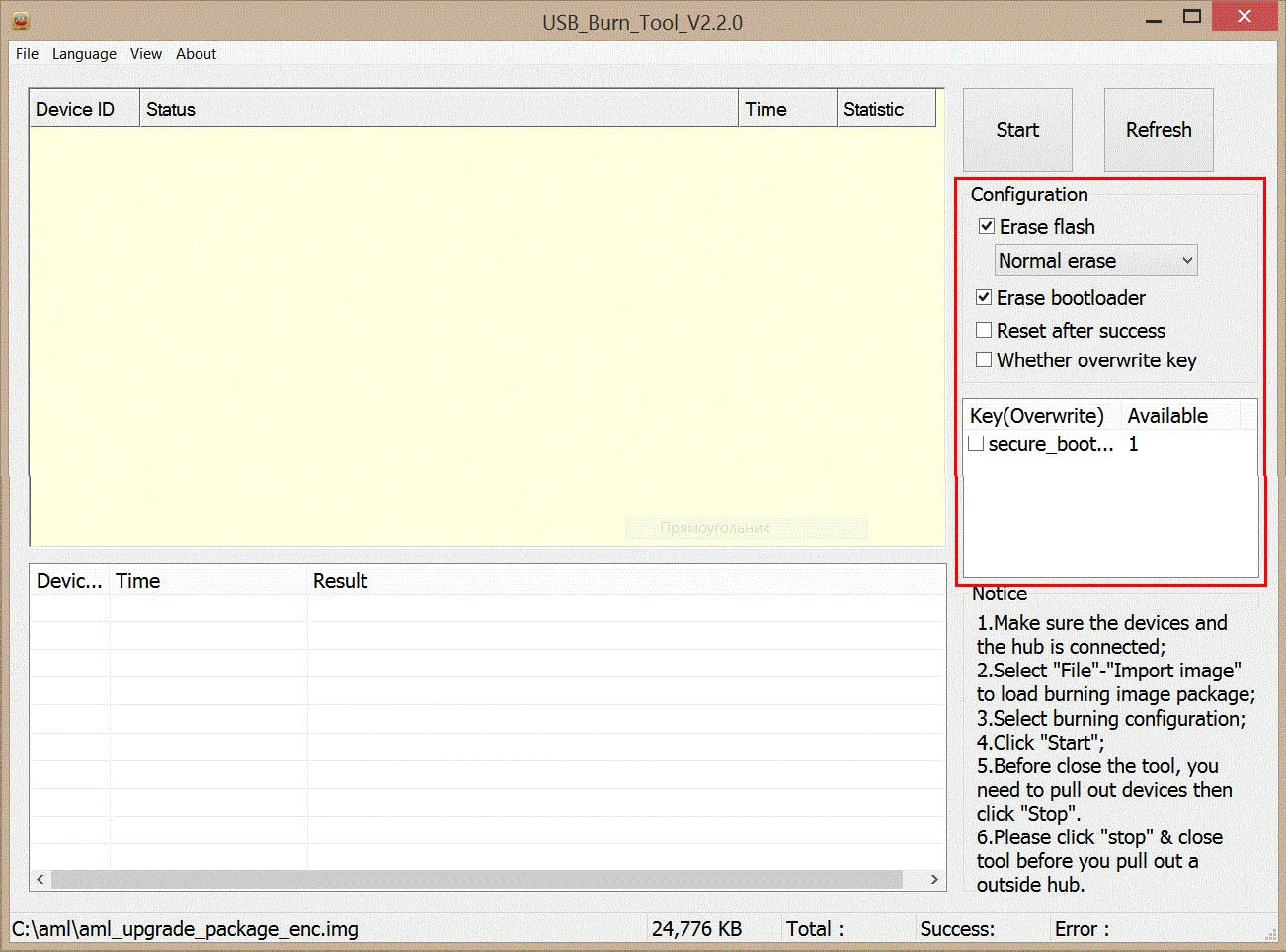The height and width of the screenshot is (952, 1286).
Task: Click the Statistic column header
Action: [x=886, y=109]
